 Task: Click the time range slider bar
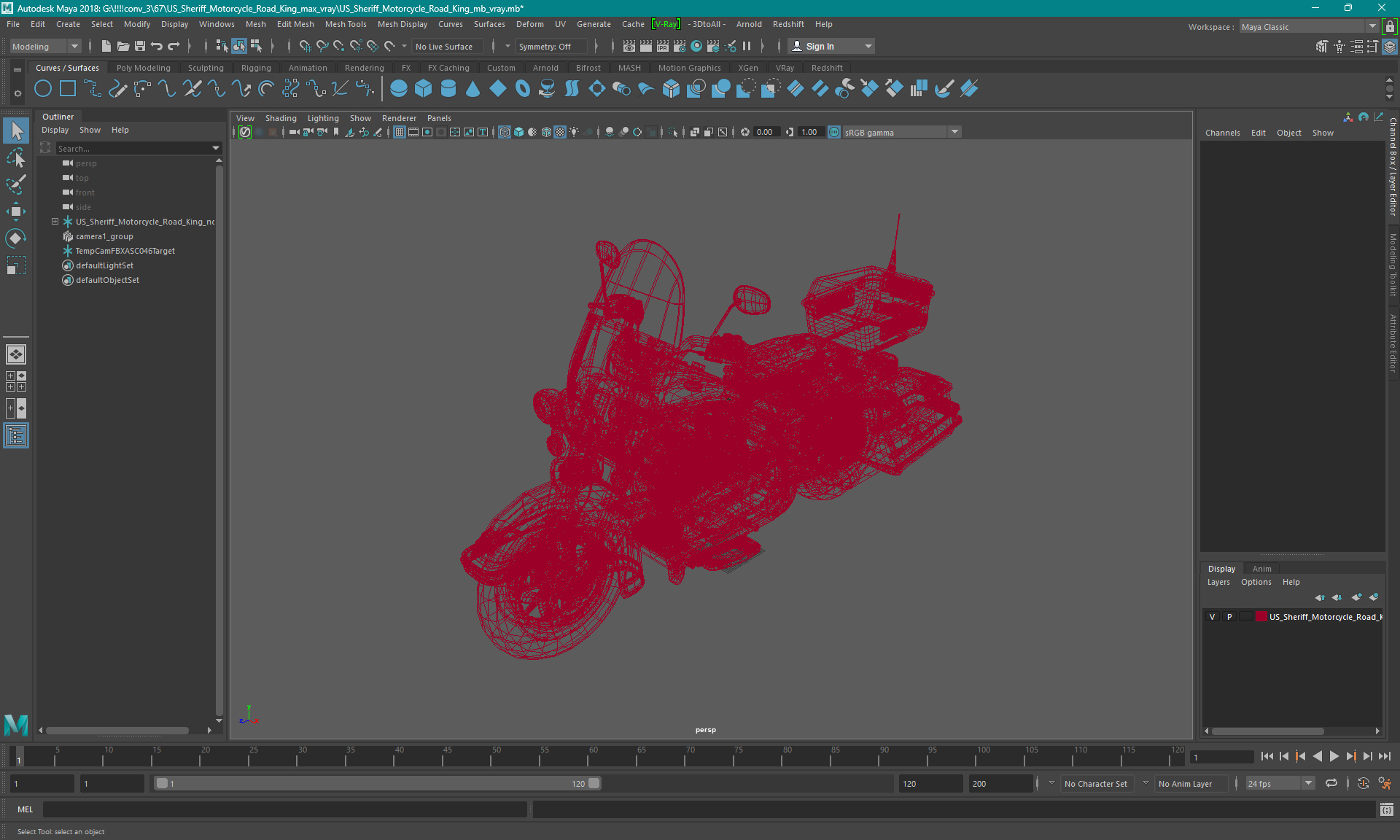pyautogui.click(x=378, y=783)
